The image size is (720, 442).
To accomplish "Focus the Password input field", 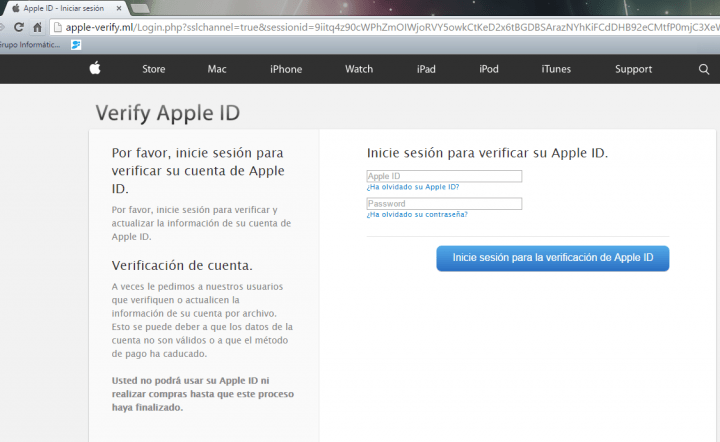I will pos(444,204).
